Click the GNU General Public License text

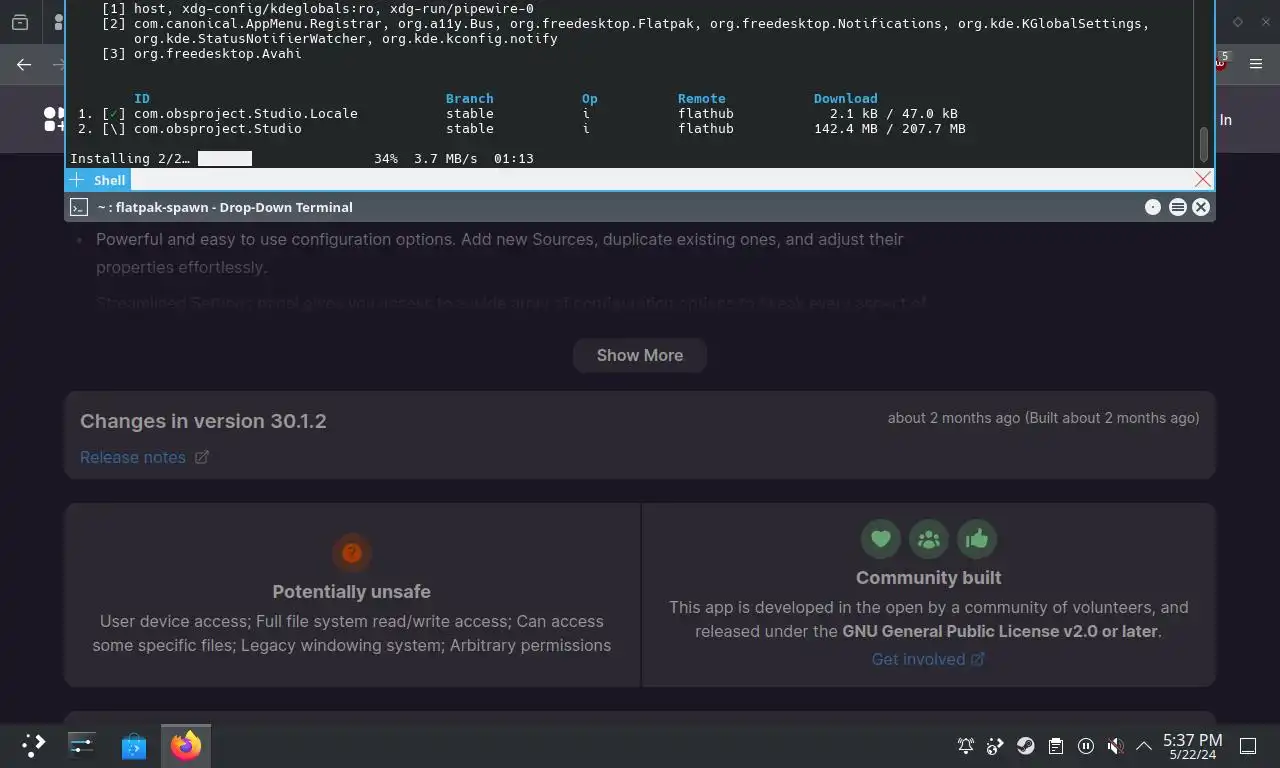1000,631
